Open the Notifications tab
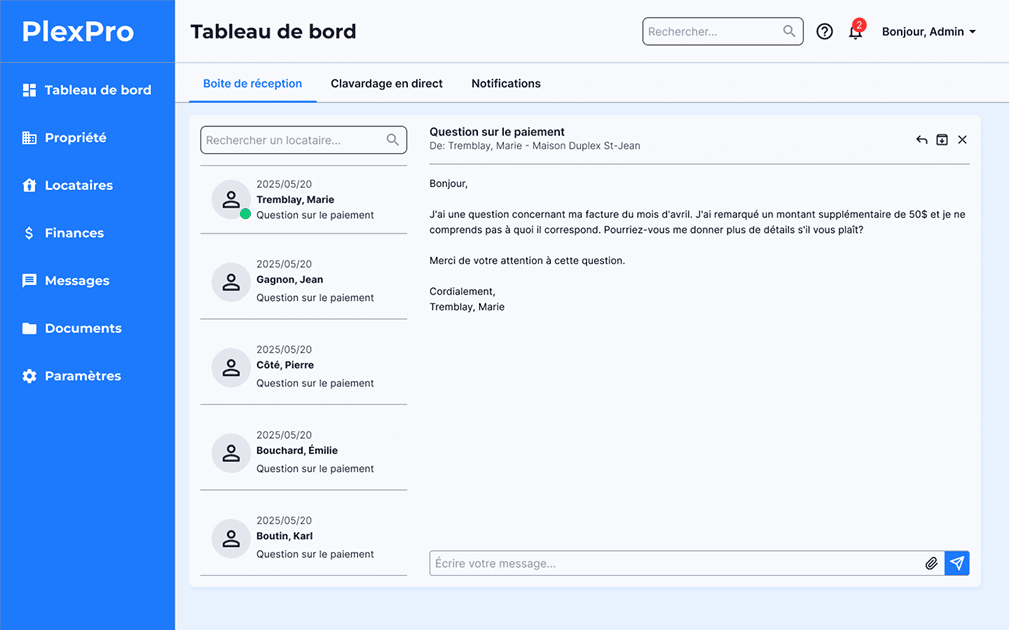This screenshot has height=630, width=1009. (506, 84)
